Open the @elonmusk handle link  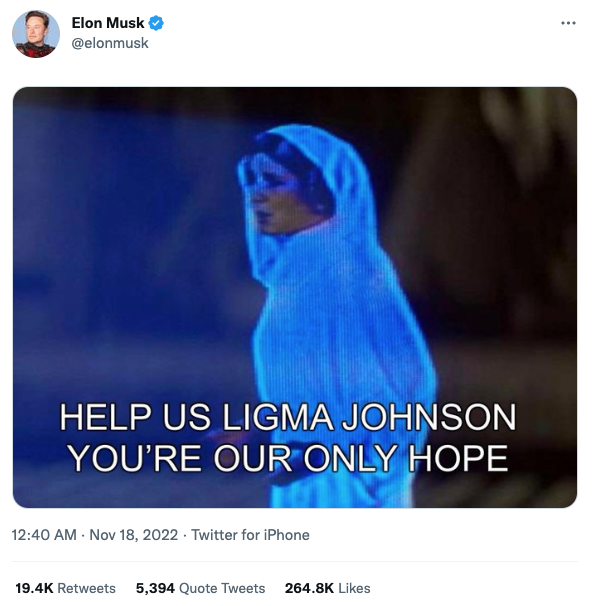(x=110, y=43)
